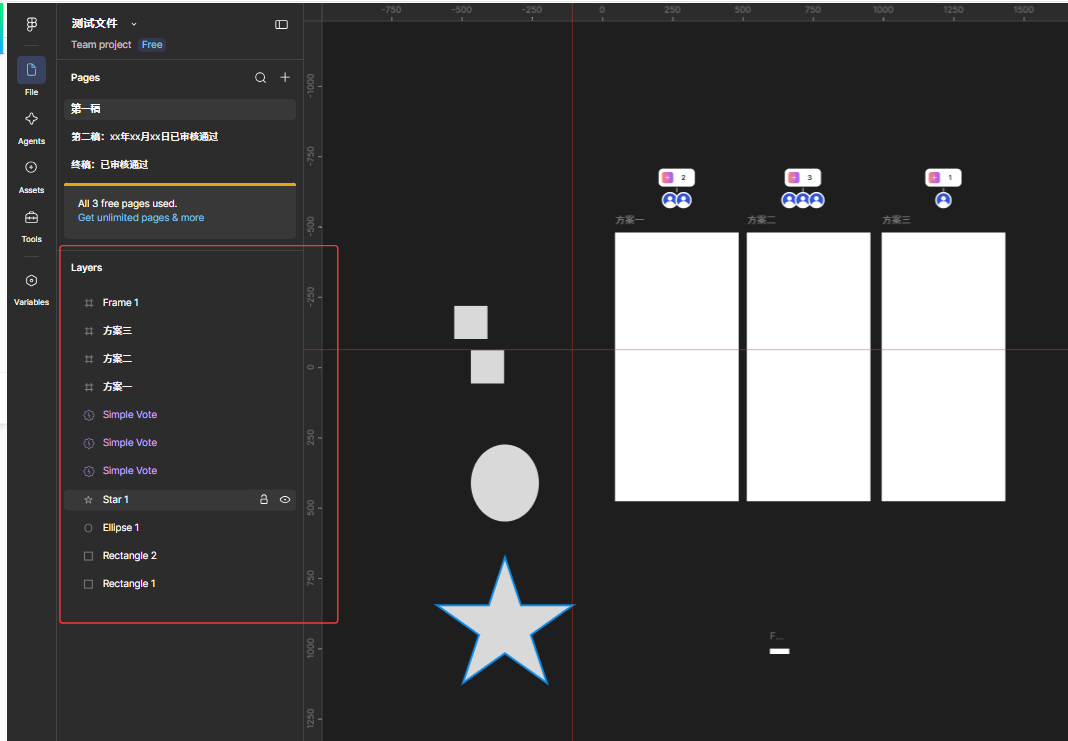The height and width of the screenshot is (741, 1068).
Task: Select the Rectangle 2 layer
Action: pos(180,556)
